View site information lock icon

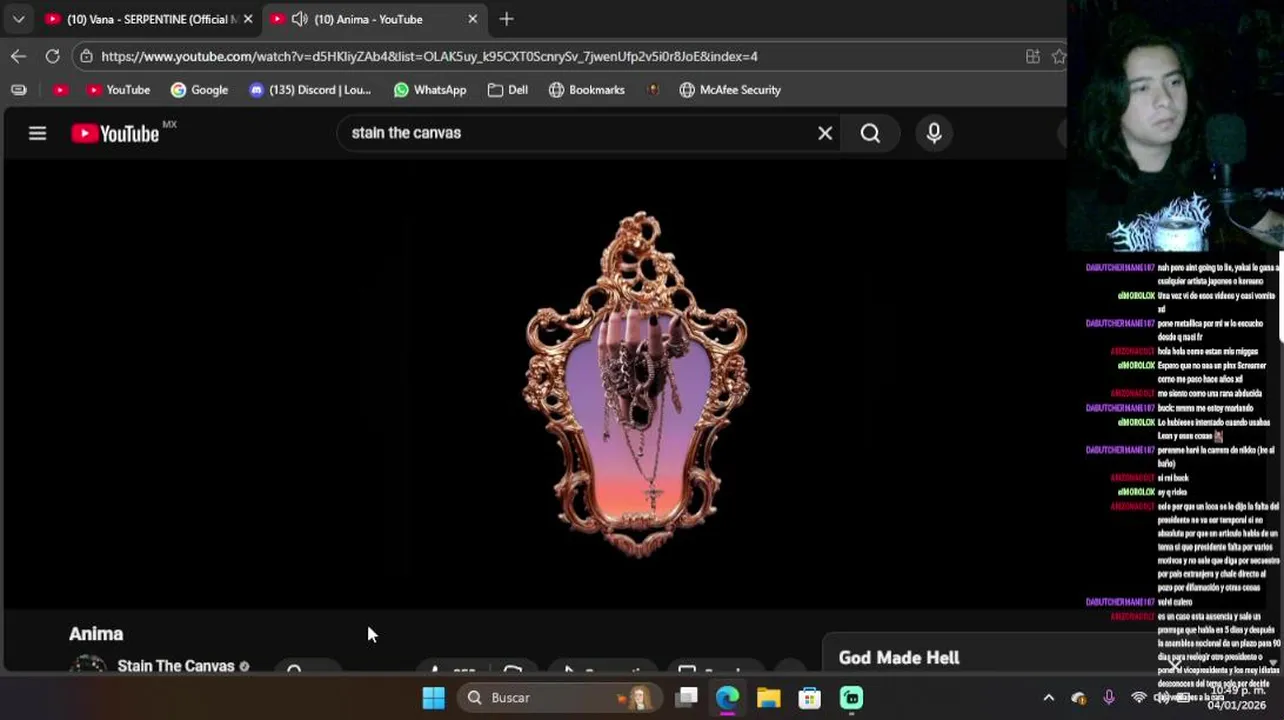(x=86, y=56)
